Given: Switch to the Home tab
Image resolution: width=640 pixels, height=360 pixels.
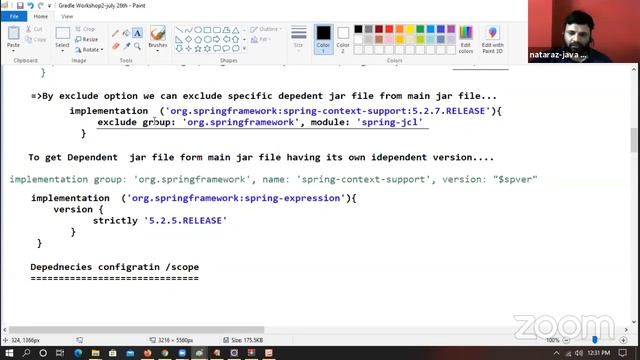Looking at the screenshot, I should tap(40, 16).
